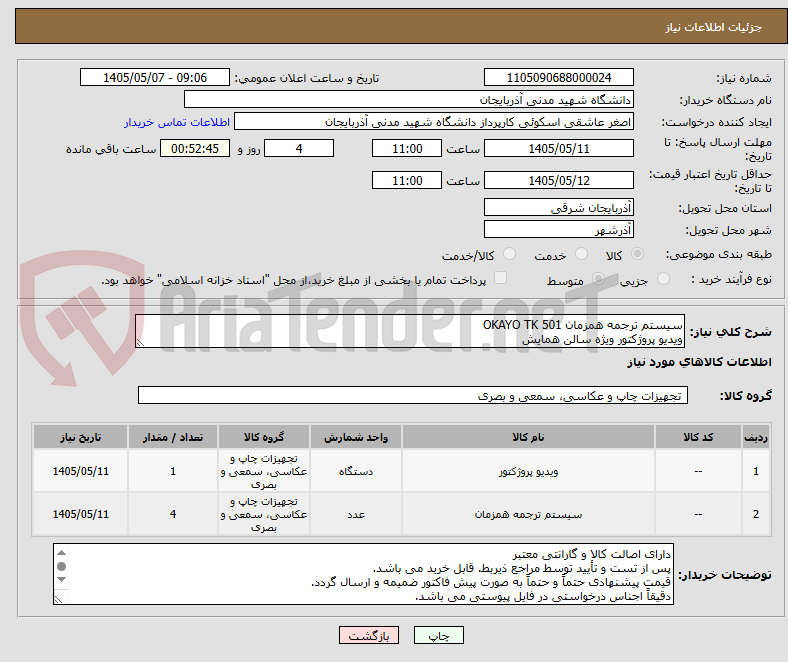Screen dimensions: 788x662
Task: Click the buyer notes scrollbar down arrow
Action: point(61,580)
